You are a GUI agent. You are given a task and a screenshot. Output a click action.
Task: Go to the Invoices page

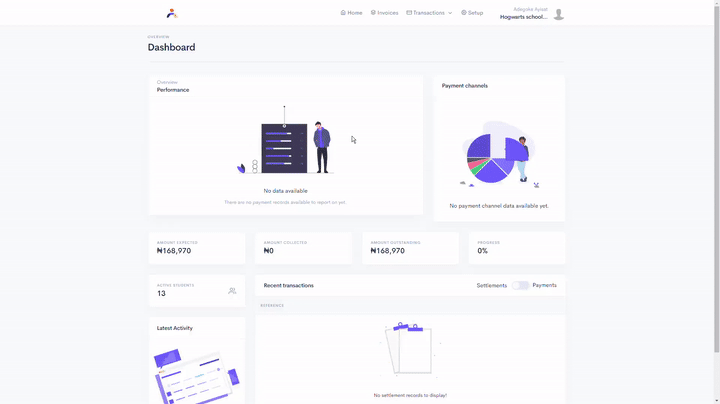[x=387, y=13]
